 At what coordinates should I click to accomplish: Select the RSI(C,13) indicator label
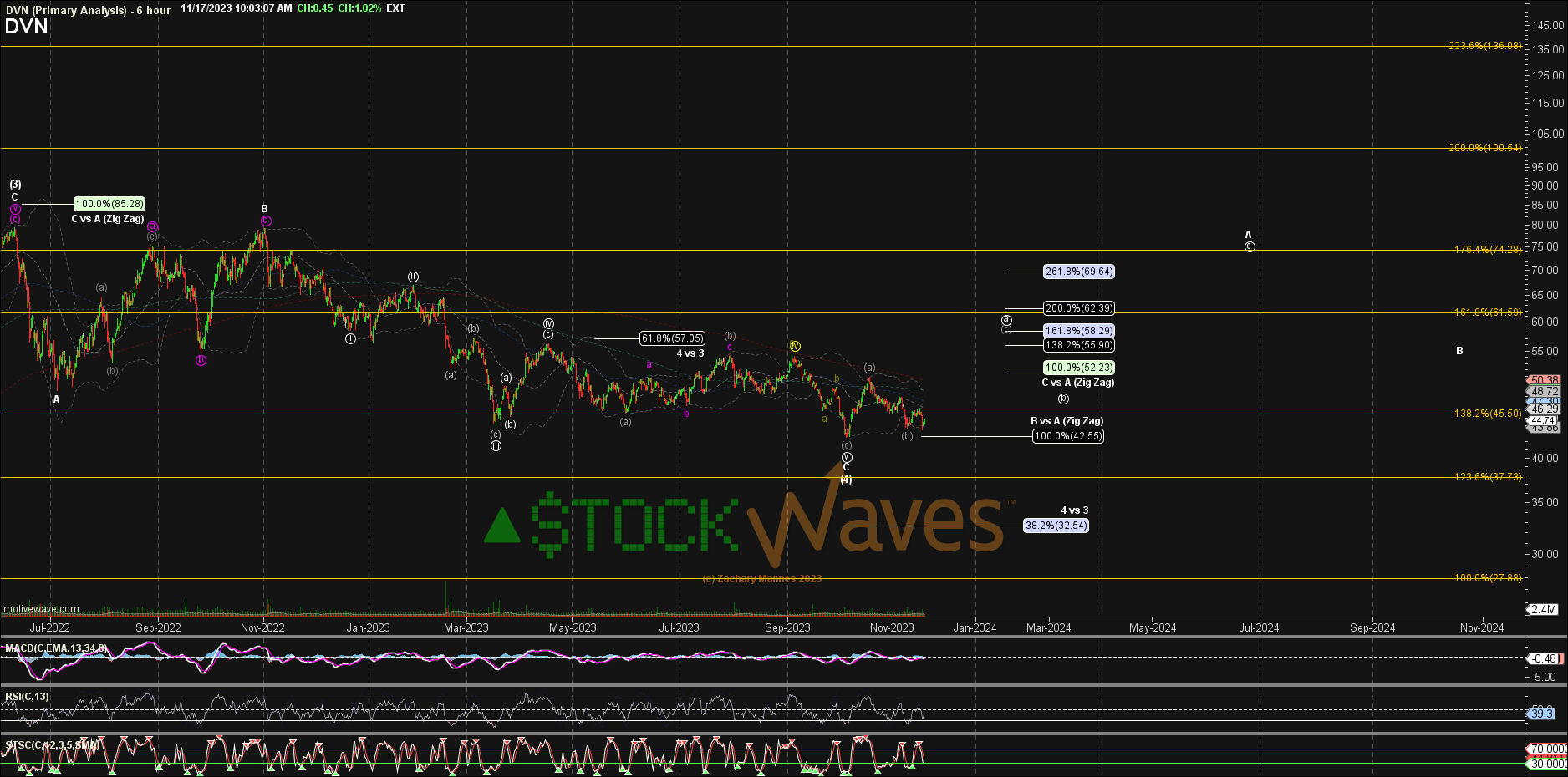[27, 697]
